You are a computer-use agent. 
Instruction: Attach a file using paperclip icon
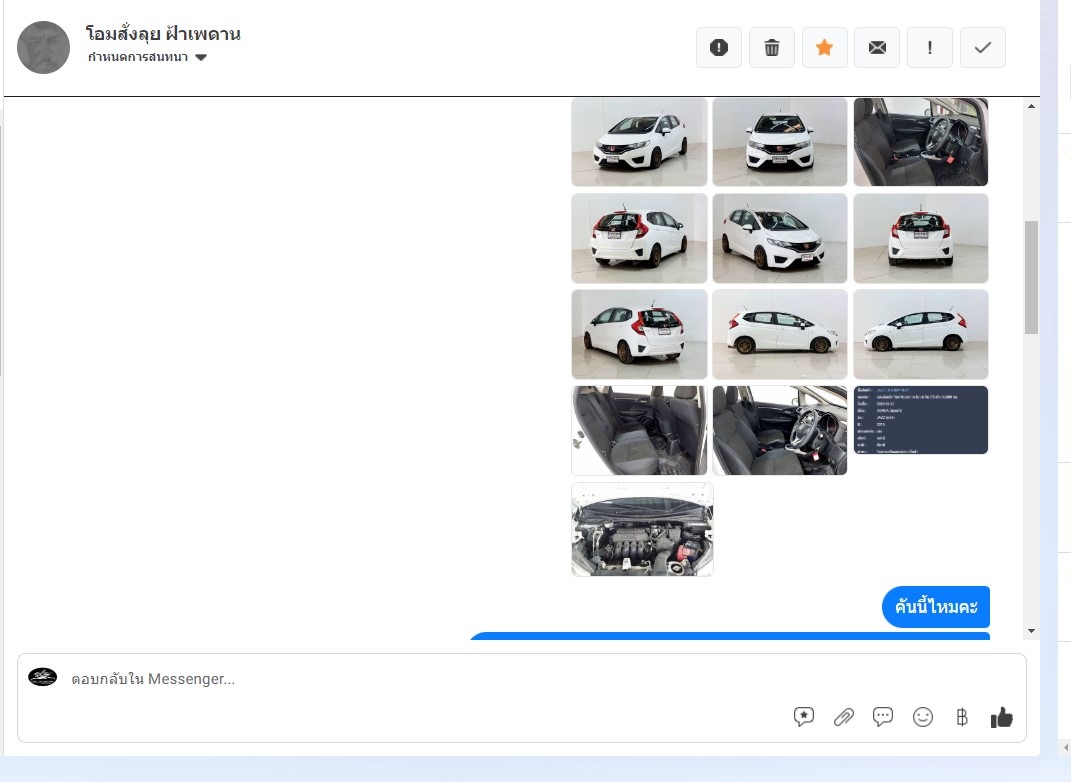click(844, 717)
